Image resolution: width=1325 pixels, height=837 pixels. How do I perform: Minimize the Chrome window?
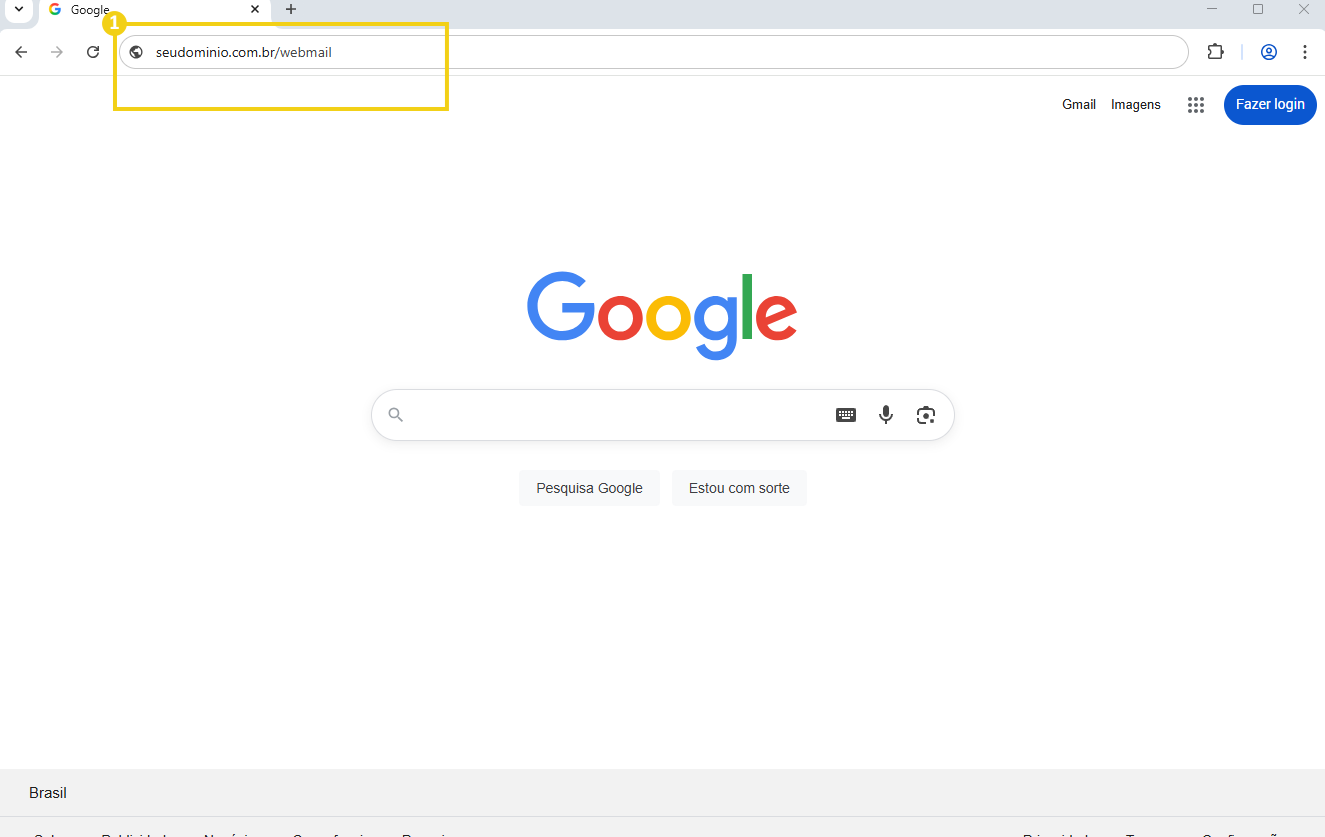(x=1212, y=9)
